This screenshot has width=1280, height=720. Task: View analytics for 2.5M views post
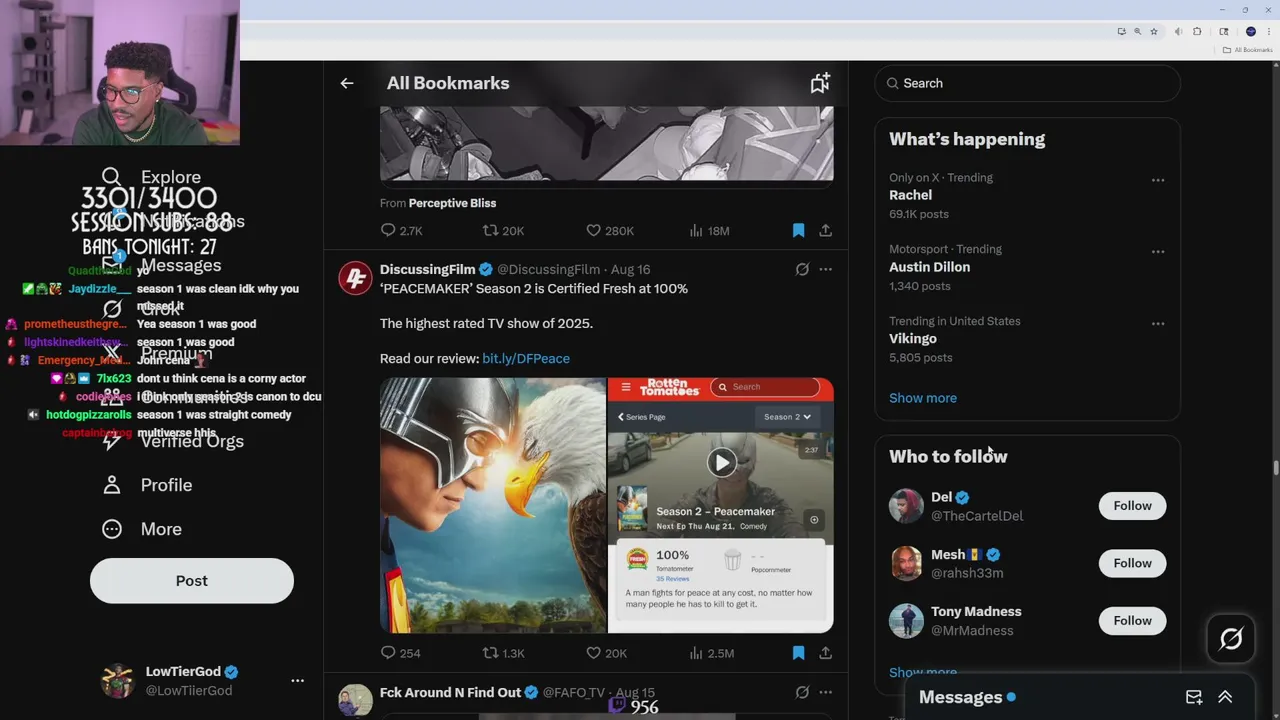[711, 653]
